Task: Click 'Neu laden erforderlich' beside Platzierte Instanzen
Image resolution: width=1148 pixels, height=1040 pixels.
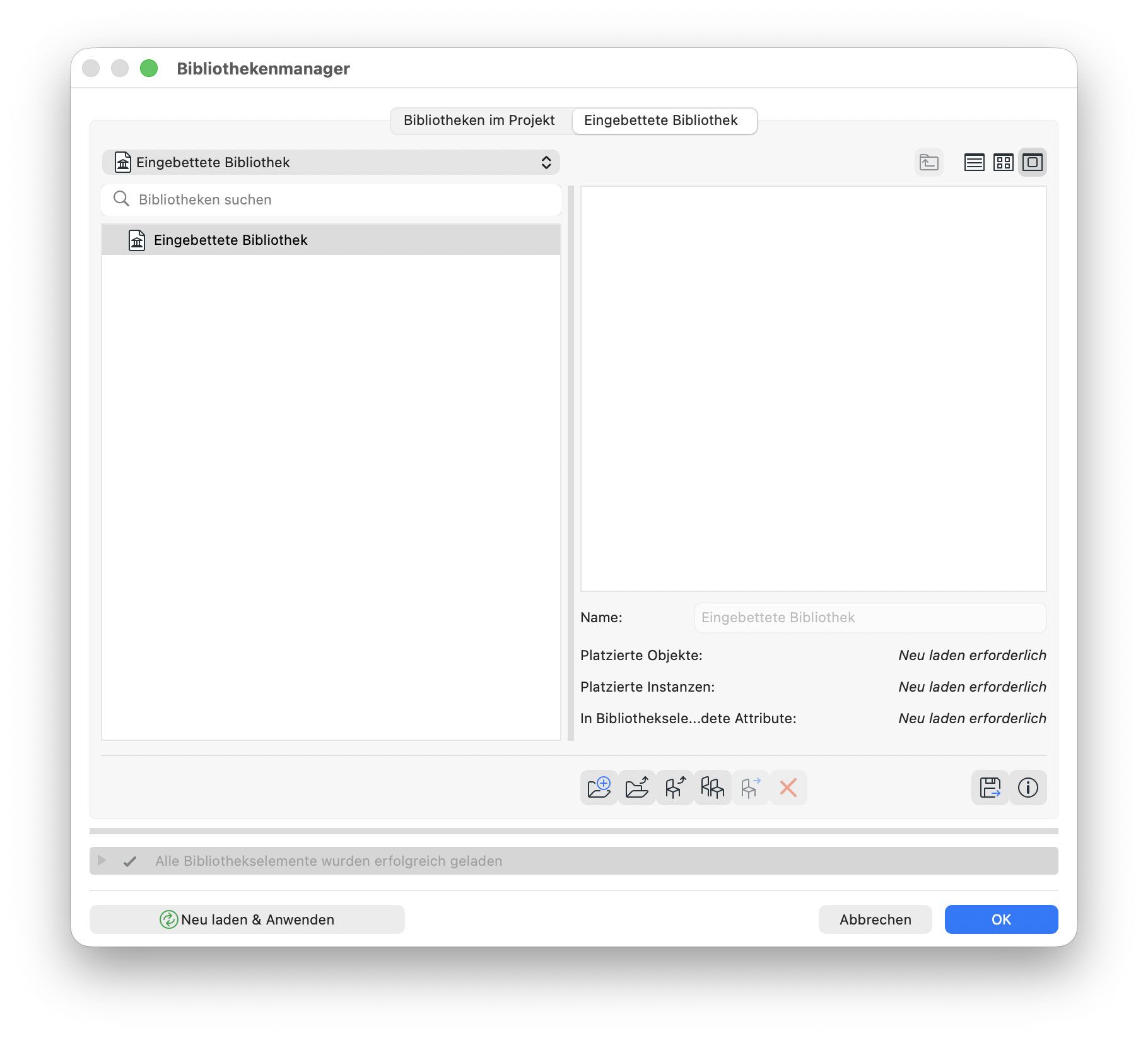Action: [973, 687]
